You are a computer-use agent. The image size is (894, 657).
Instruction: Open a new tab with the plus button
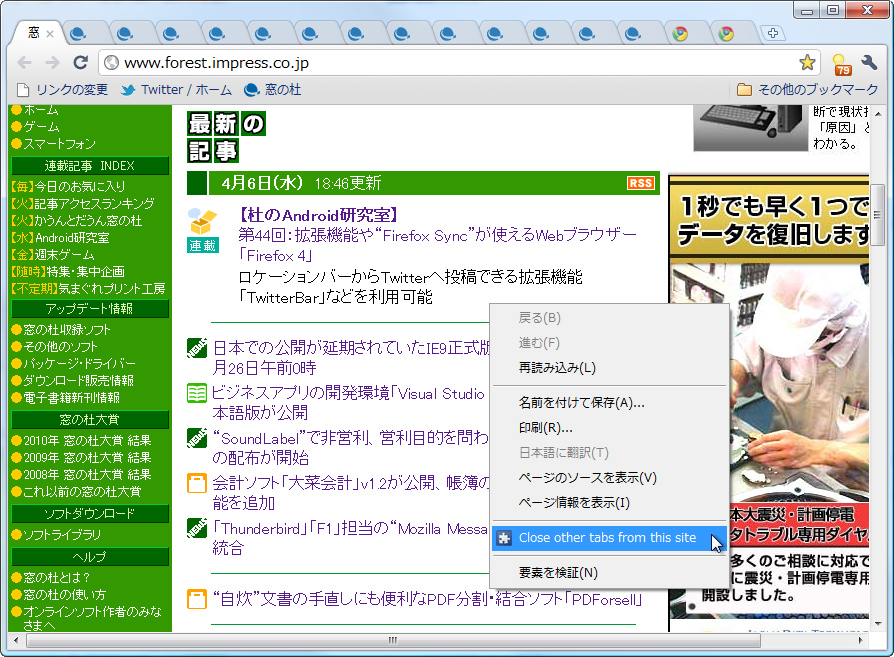pos(772,32)
